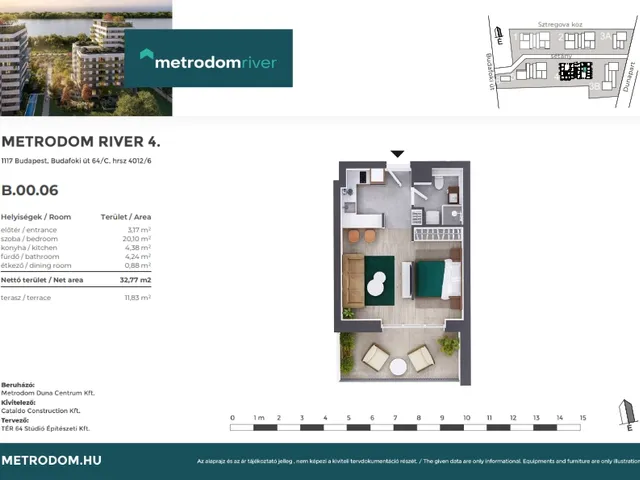The height and width of the screenshot is (480, 640).
Task: Click the site location map thumbnail
Action: [563, 61]
